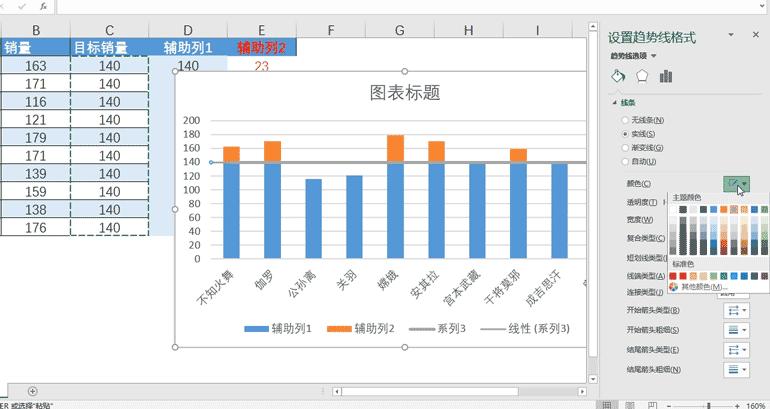Click the fx insert function icon

click(x=43, y=6)
